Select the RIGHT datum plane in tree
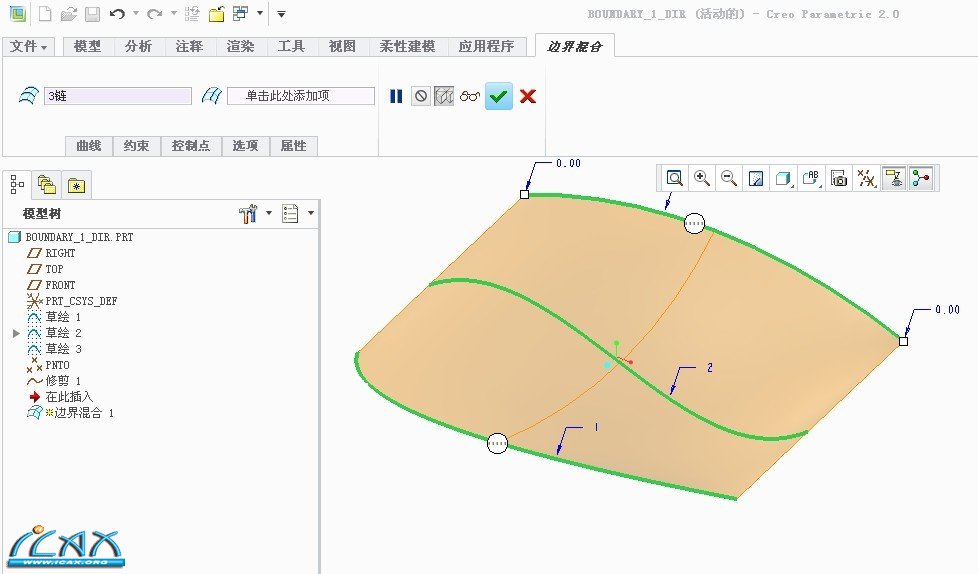The image size is (978, 574). (51, 253)
